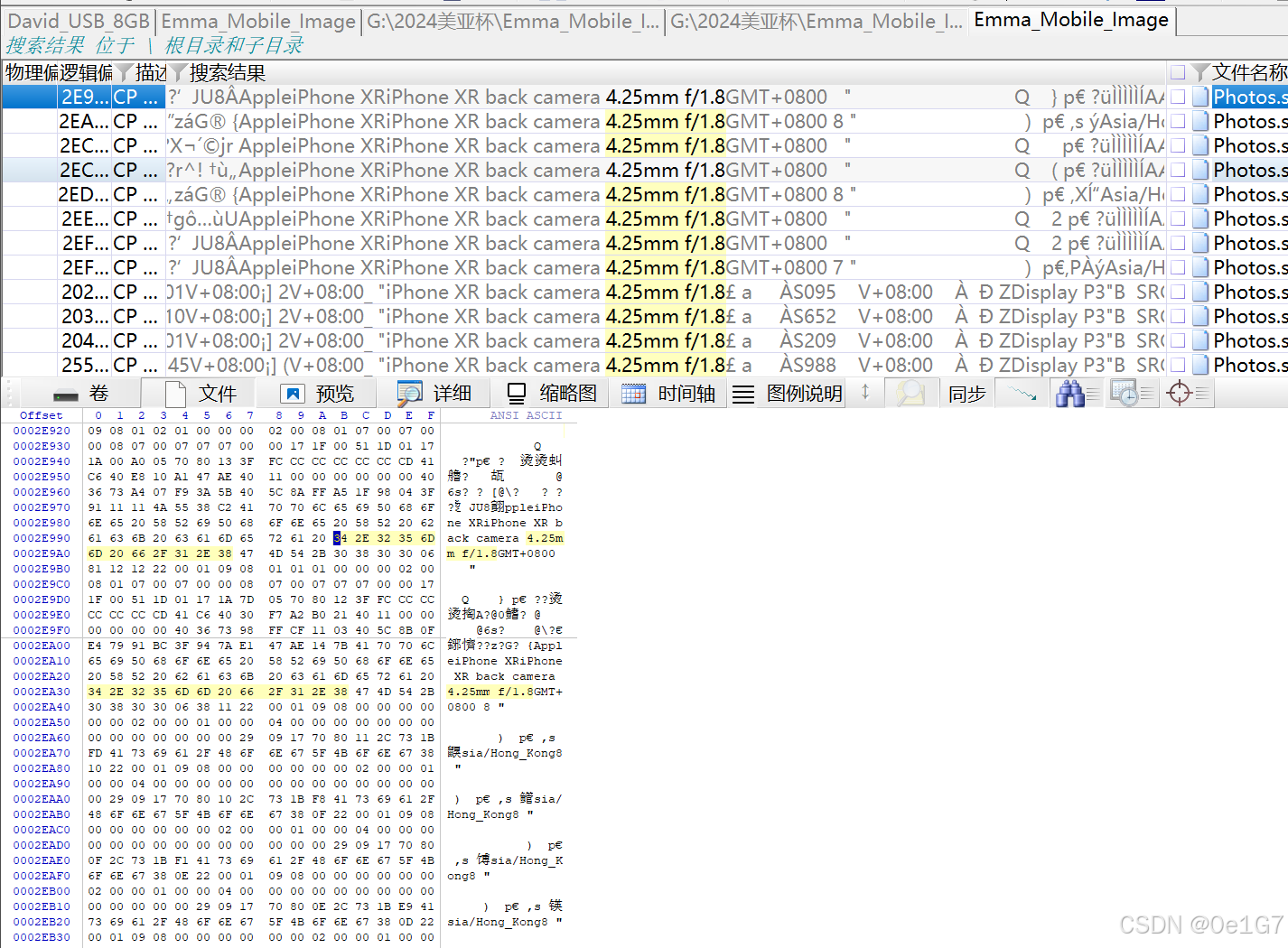Check the box for row 2ED...
The image size is (1288, 948).
[x=1178, y=194]
